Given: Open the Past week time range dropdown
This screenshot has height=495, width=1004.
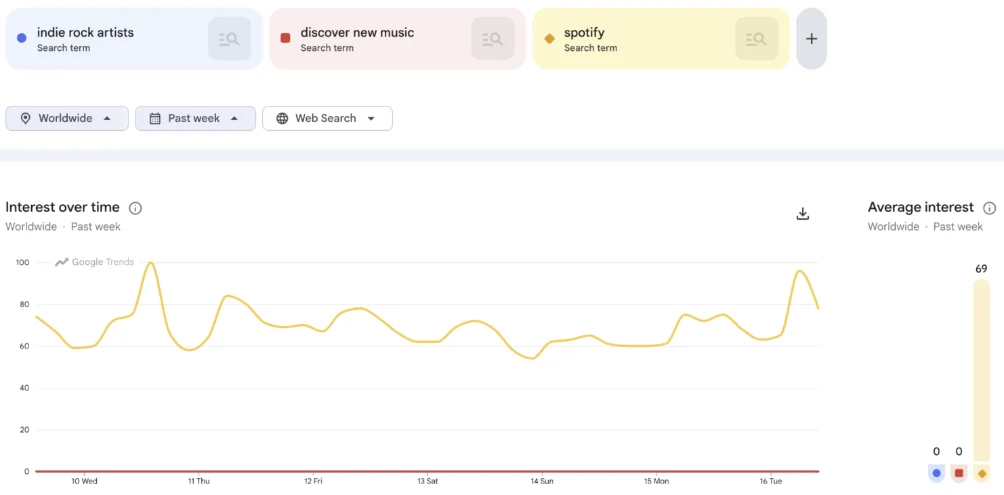Looking at the screenshot, I should point(195,118).
